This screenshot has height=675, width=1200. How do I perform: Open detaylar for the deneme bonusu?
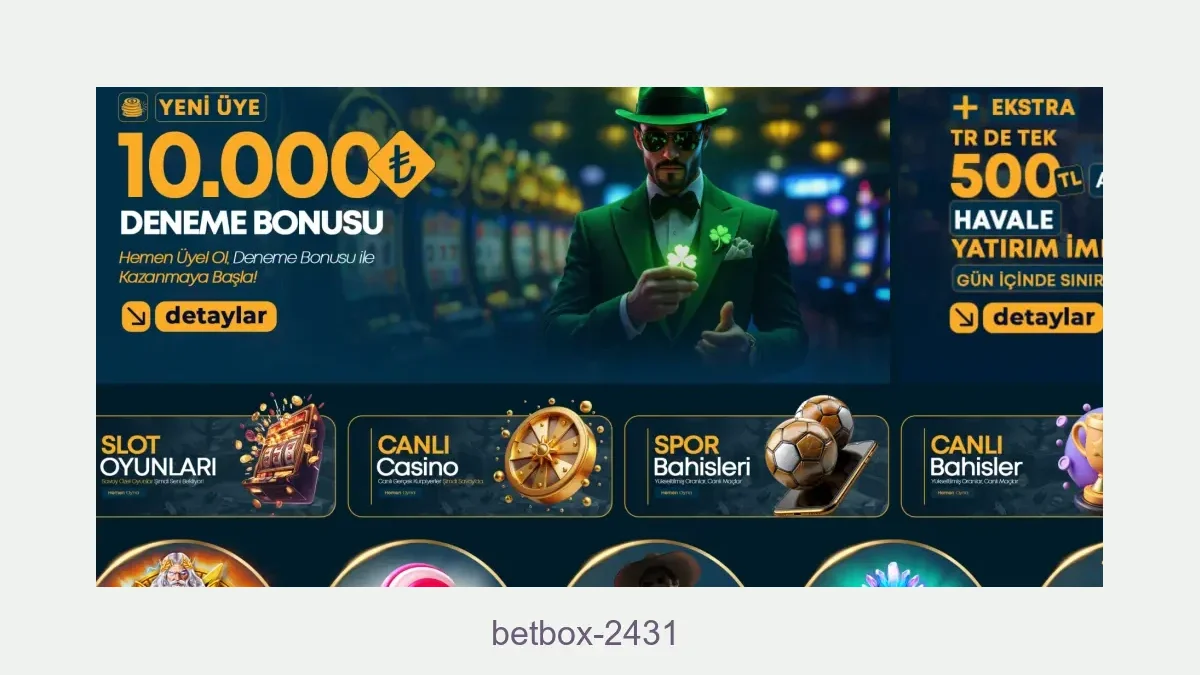[x=215, y=317]
